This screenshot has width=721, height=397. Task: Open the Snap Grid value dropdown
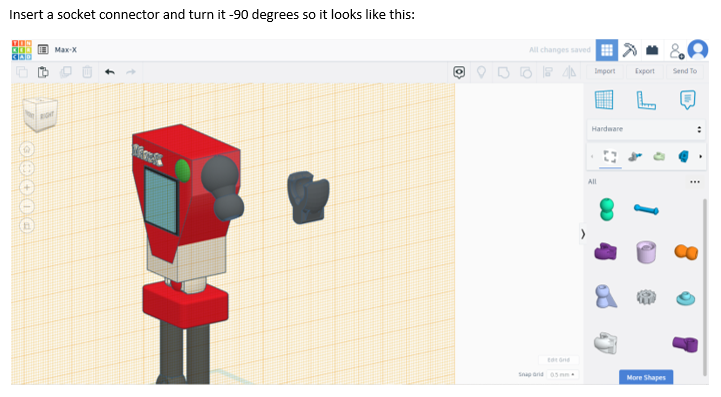pyautogui.click(x=562, y=374)
